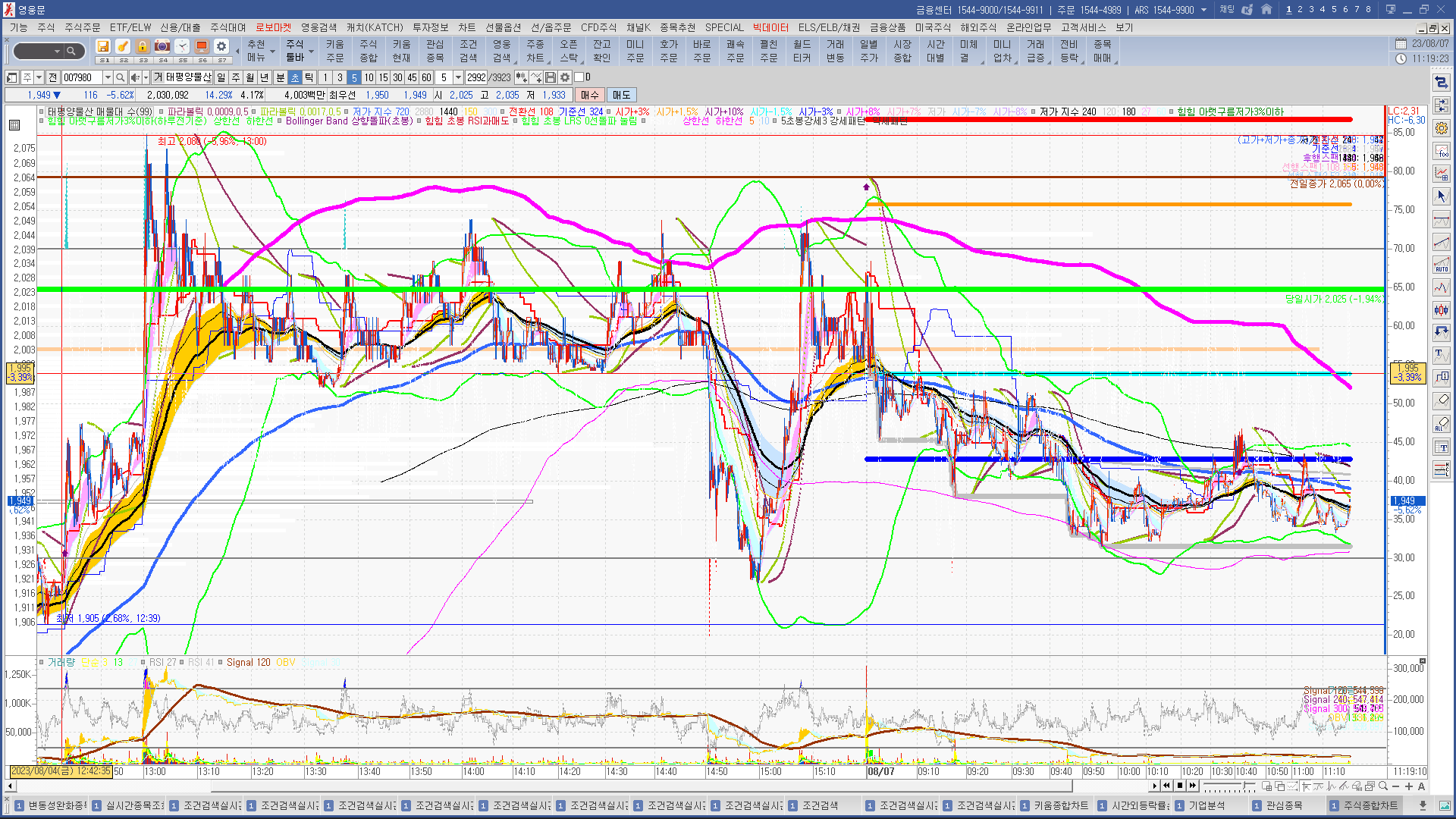Open the interval count dropdown next to 5
This screenshot has height=819, width=1456.
[x=458, y=77]
